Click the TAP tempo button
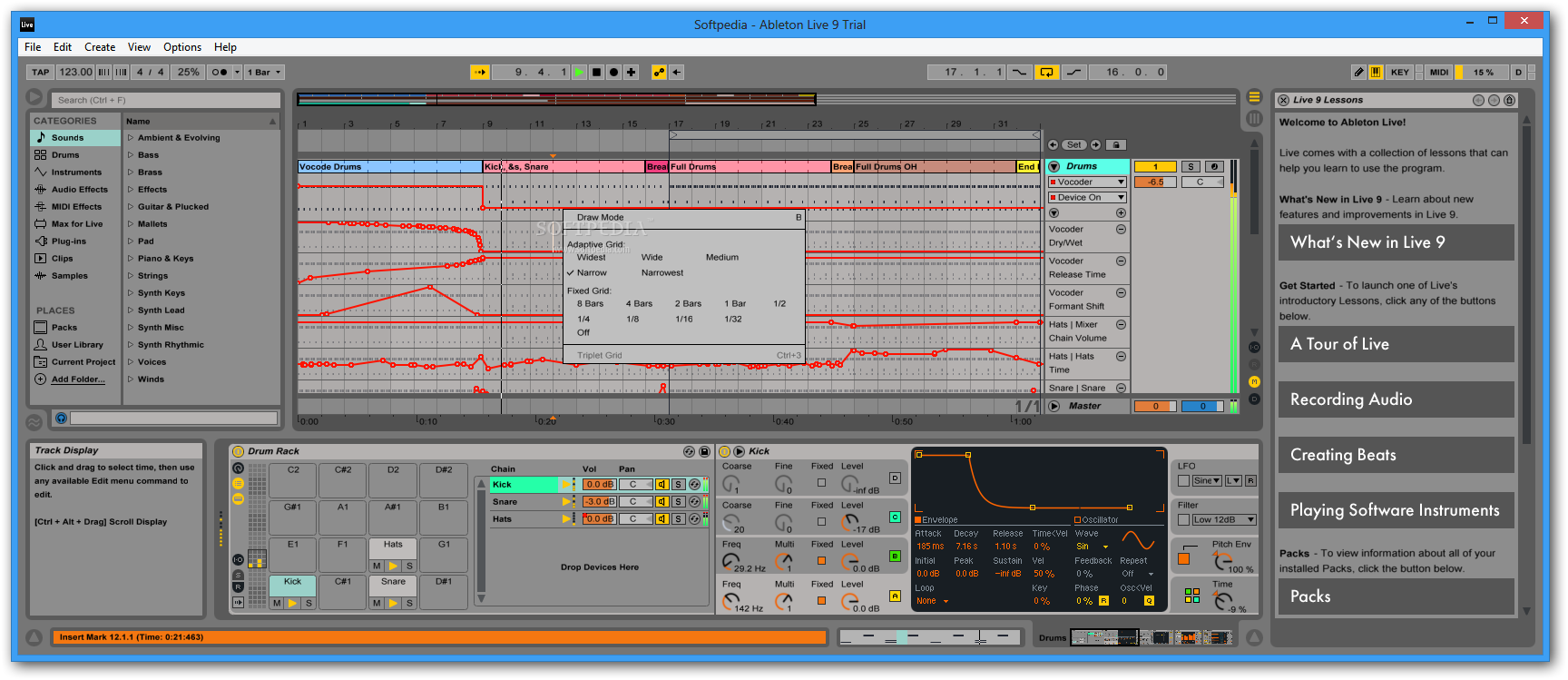This screenshot has width=1568, height=680. pyautogui.click(x=41, y=73)
